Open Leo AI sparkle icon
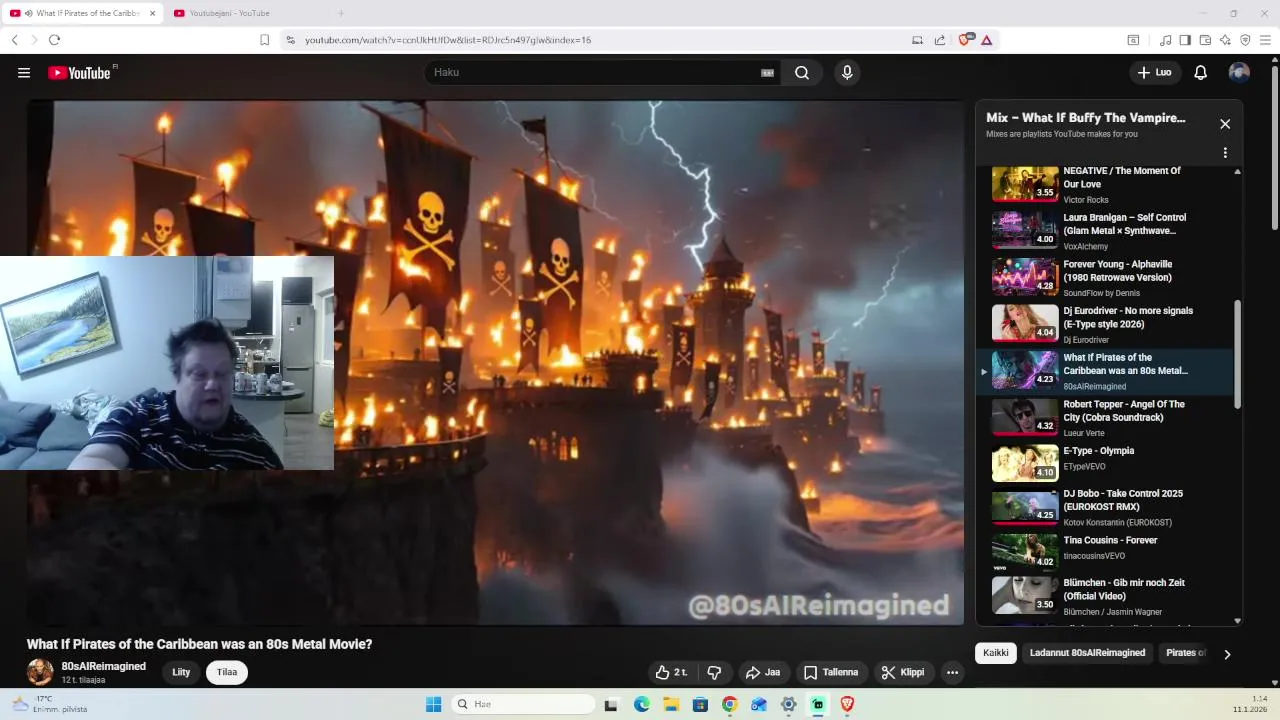 coord(1225,40)
